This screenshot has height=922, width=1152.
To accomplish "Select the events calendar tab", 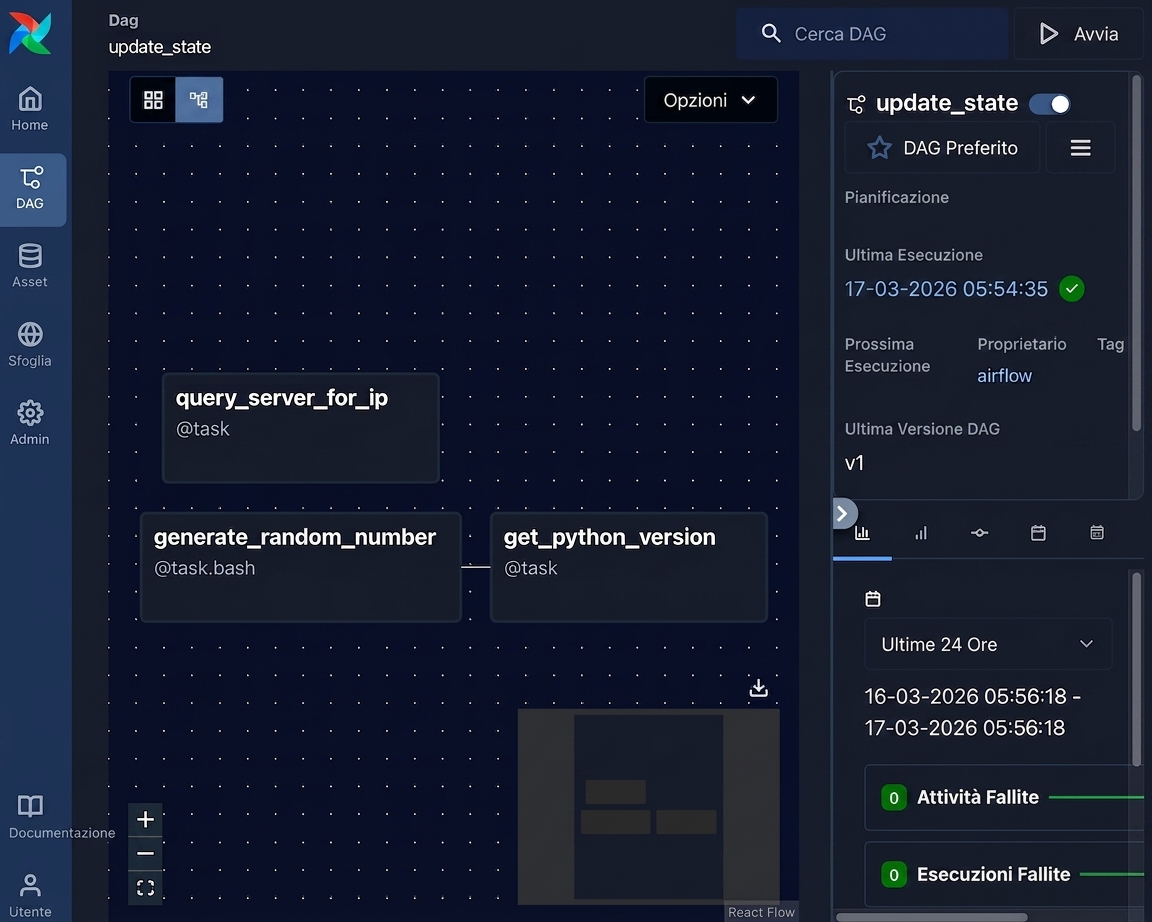I will click(x=1097, y=533).
